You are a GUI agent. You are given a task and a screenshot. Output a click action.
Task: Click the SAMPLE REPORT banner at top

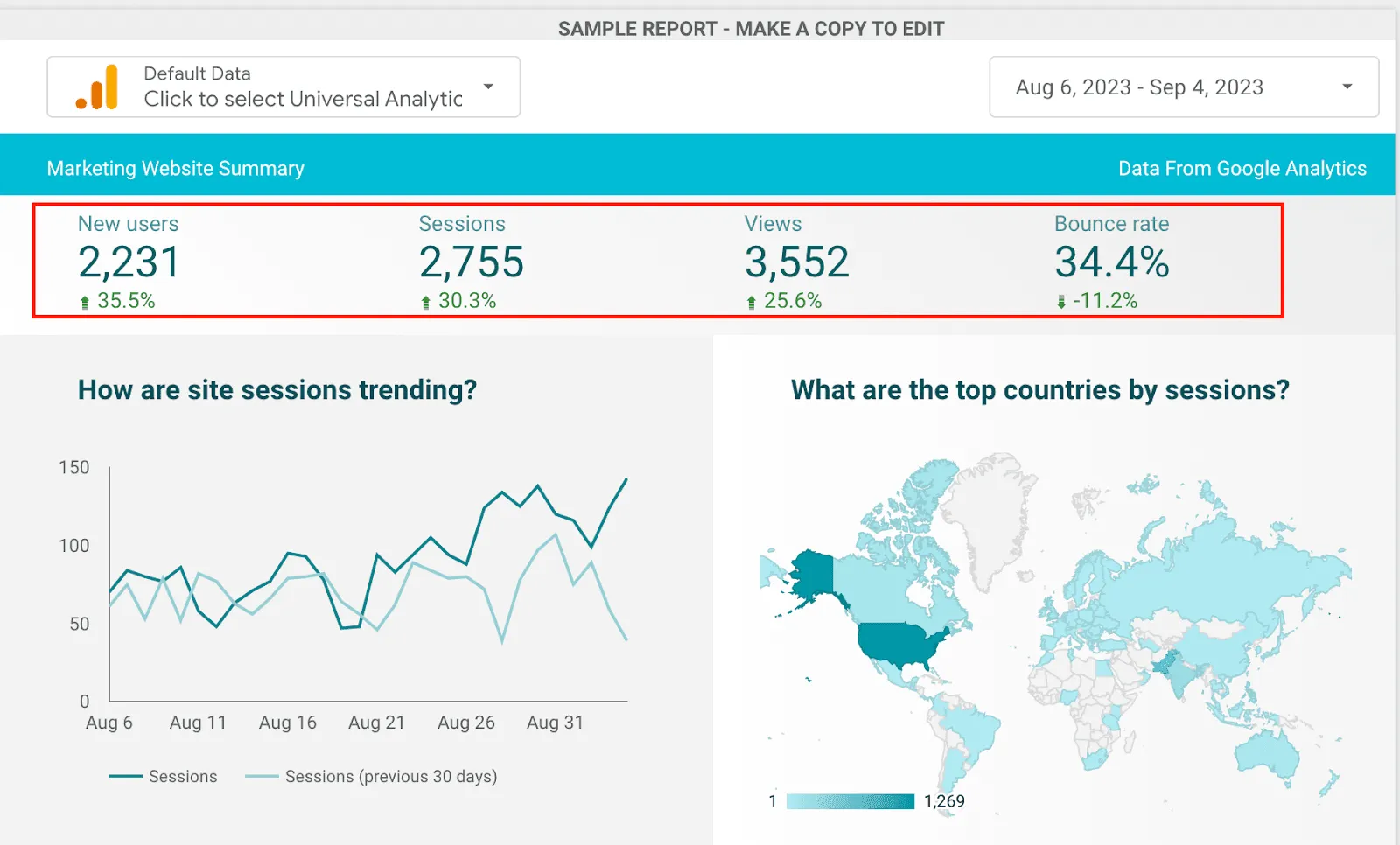(x=750, y=27)
